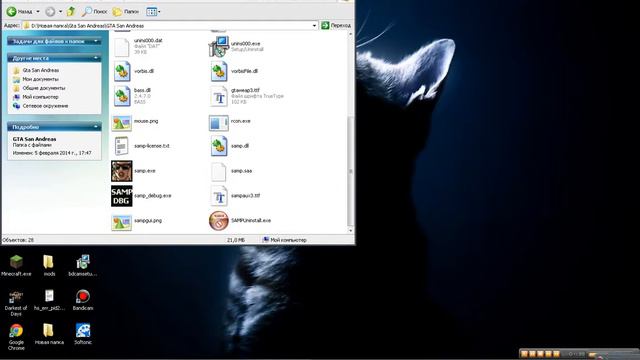The height and width of the screenshot is (360, 640).
Task: Select the samp-license.txt file
Action: pos(141,146)
